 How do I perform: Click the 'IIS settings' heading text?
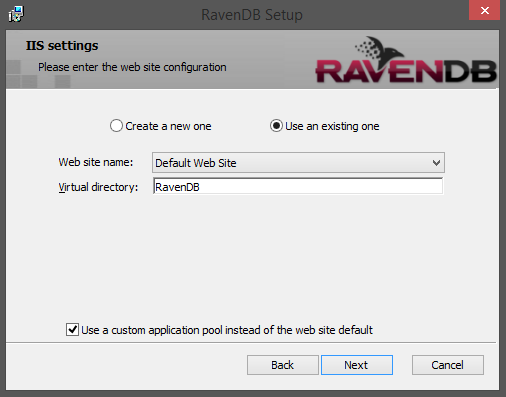click(x=62, y=46)
